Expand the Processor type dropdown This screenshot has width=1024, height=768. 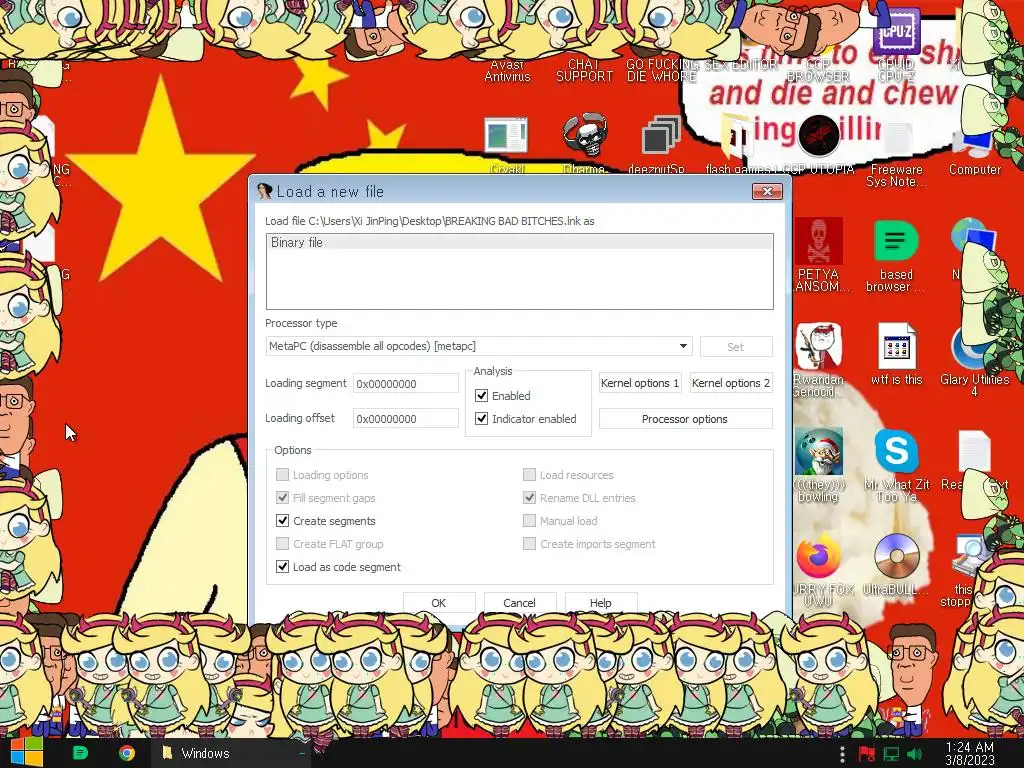[x=683, y=346]
